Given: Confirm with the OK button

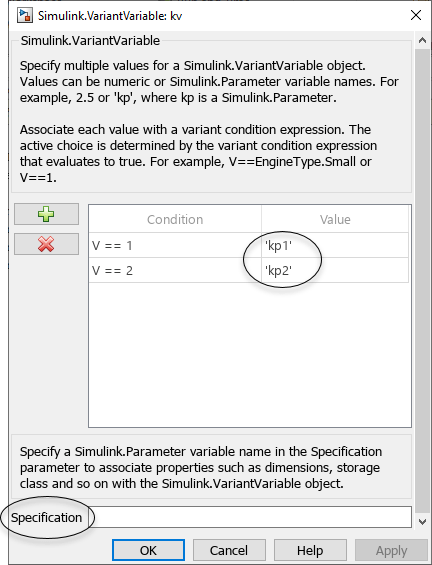Looking at the screenshot, I should [x=148, y=550].
